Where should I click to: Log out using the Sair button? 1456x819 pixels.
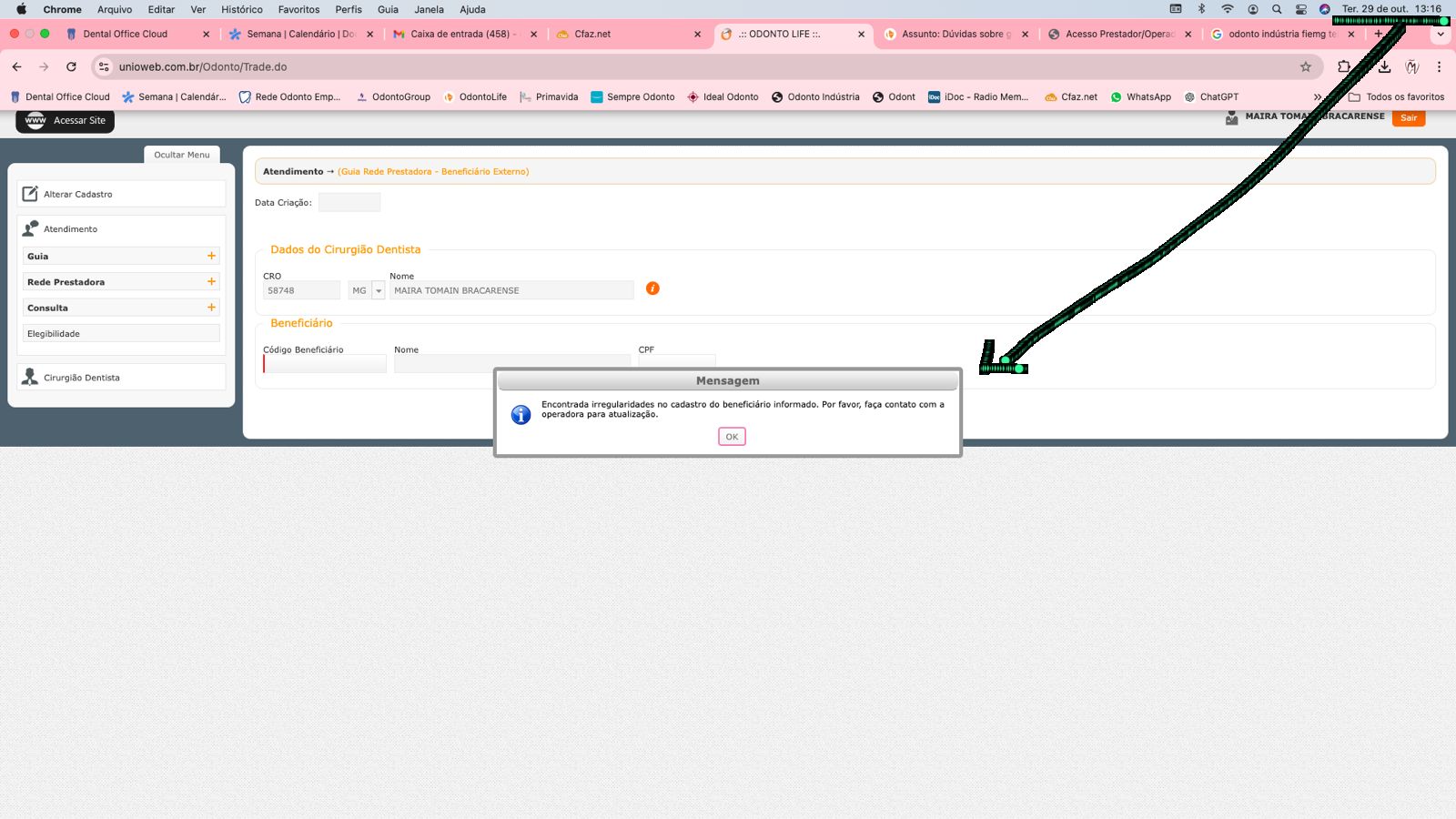[x=1409, y=118]
